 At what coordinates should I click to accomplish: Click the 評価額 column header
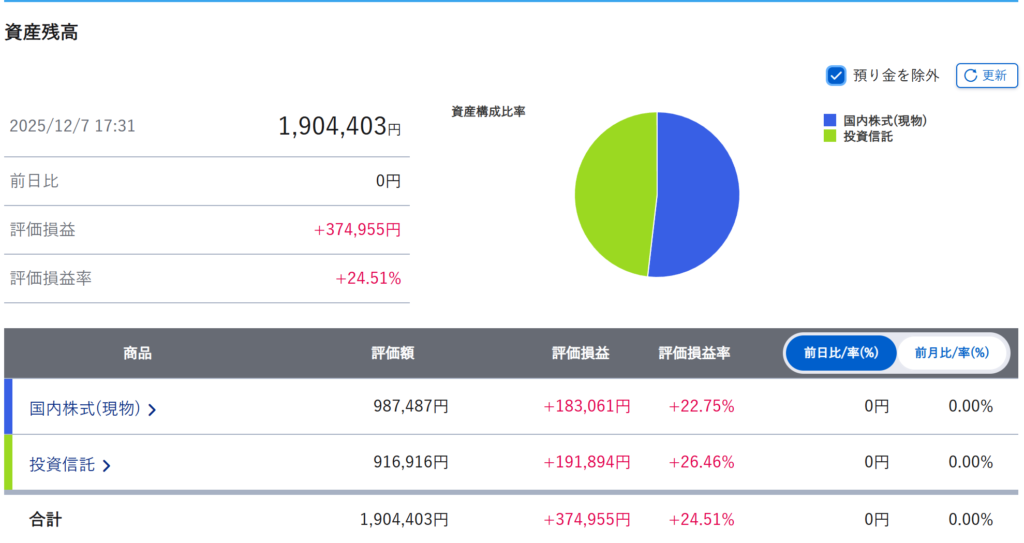point(393,353)
